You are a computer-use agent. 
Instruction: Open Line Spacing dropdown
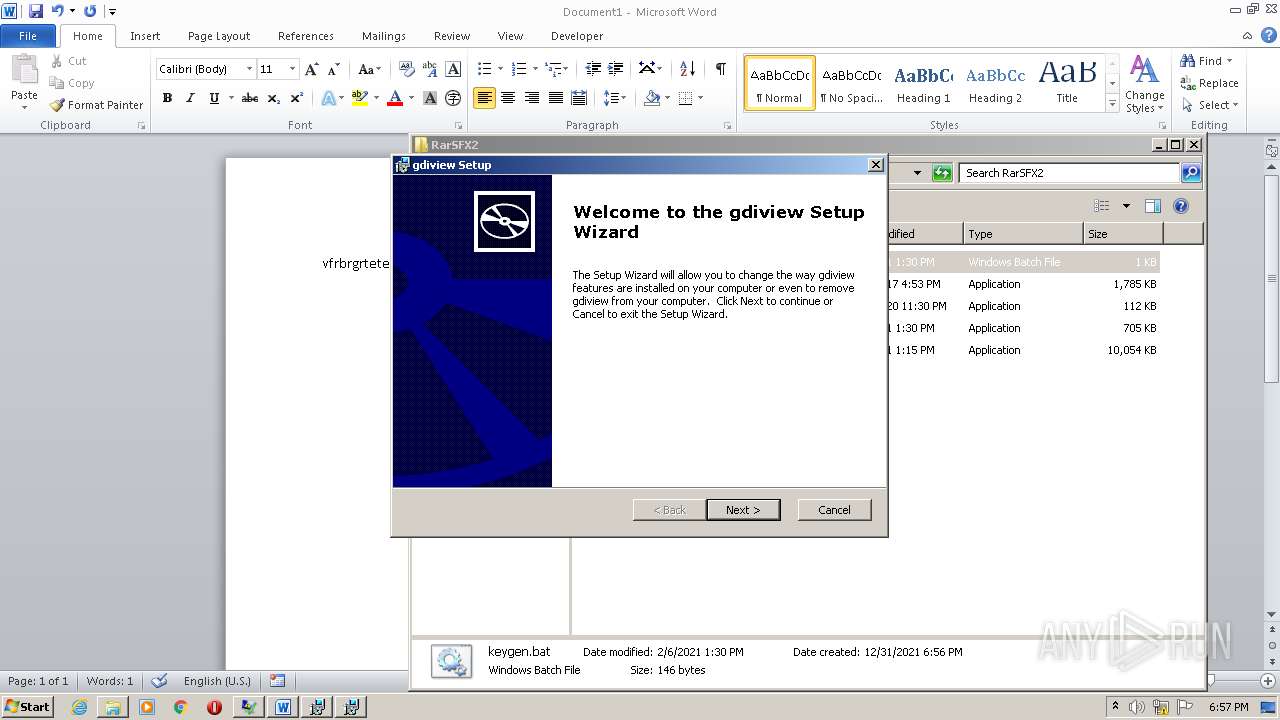[615, 98]
